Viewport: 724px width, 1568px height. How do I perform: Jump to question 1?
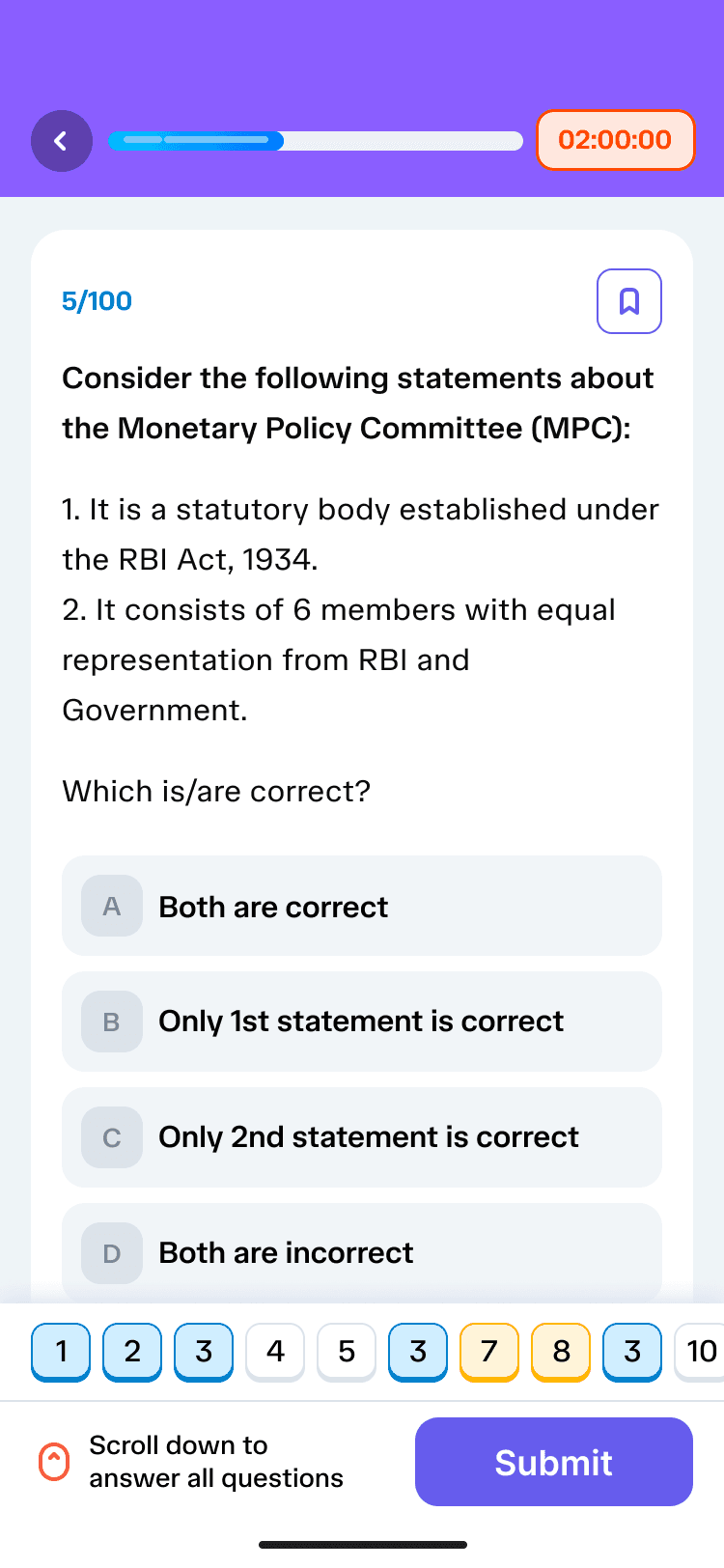(61, 1352)
